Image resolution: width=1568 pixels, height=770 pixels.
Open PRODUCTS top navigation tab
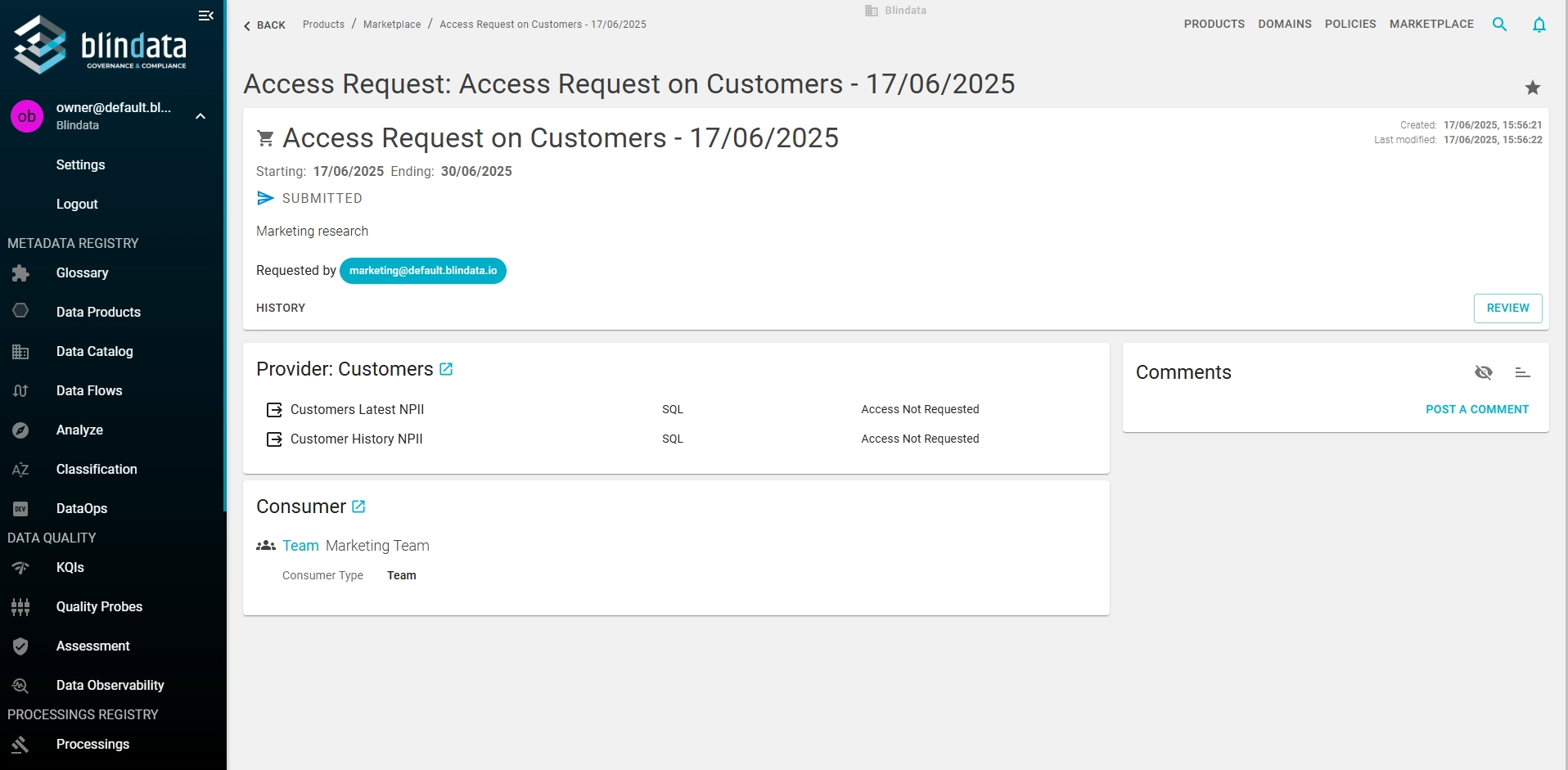pos(1214,24)
